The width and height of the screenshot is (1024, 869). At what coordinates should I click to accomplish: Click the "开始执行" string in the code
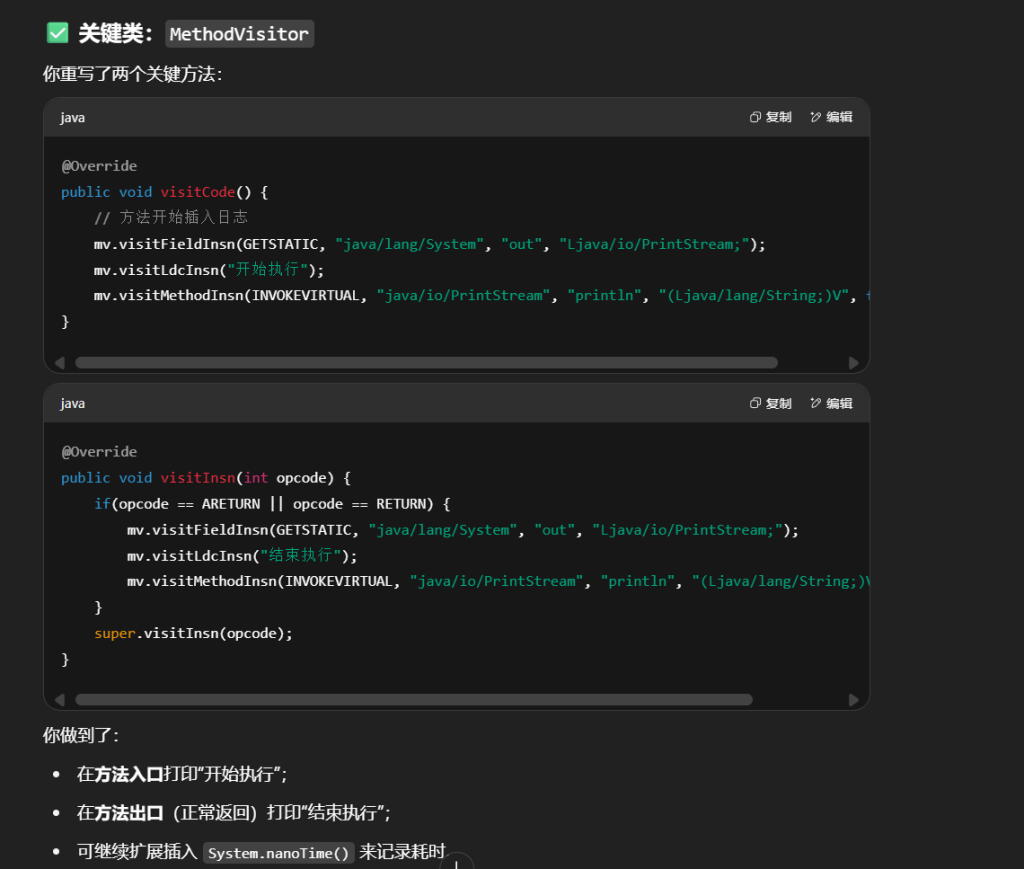pyautogui.click(x=269, y=270)
